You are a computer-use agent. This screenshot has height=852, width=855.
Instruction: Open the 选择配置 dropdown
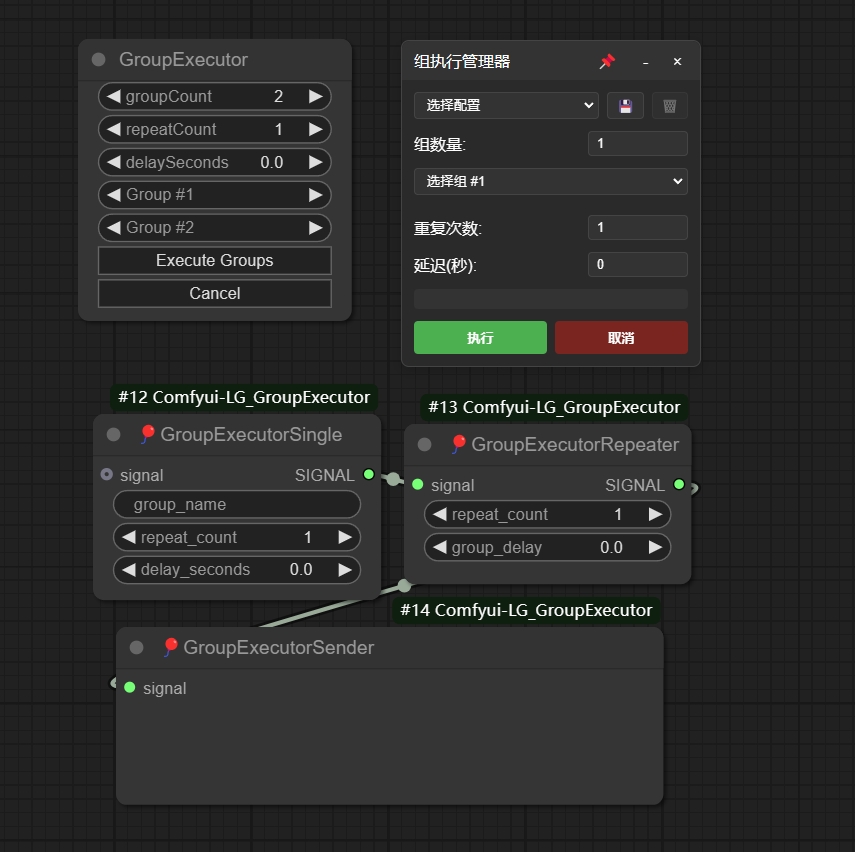(506, 105)
